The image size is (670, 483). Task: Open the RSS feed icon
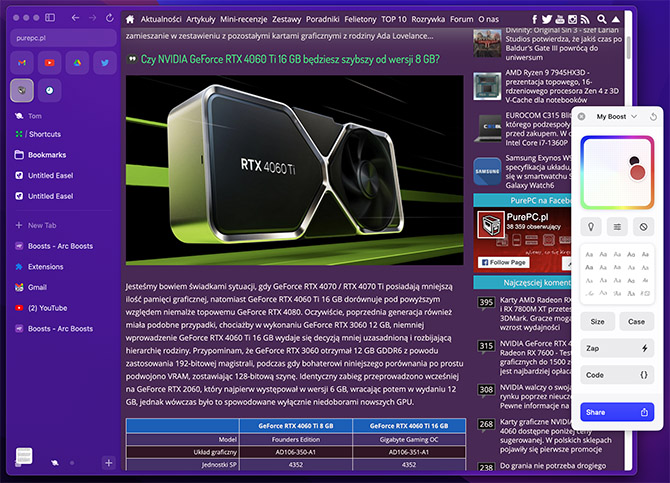[x=585, y=19]
